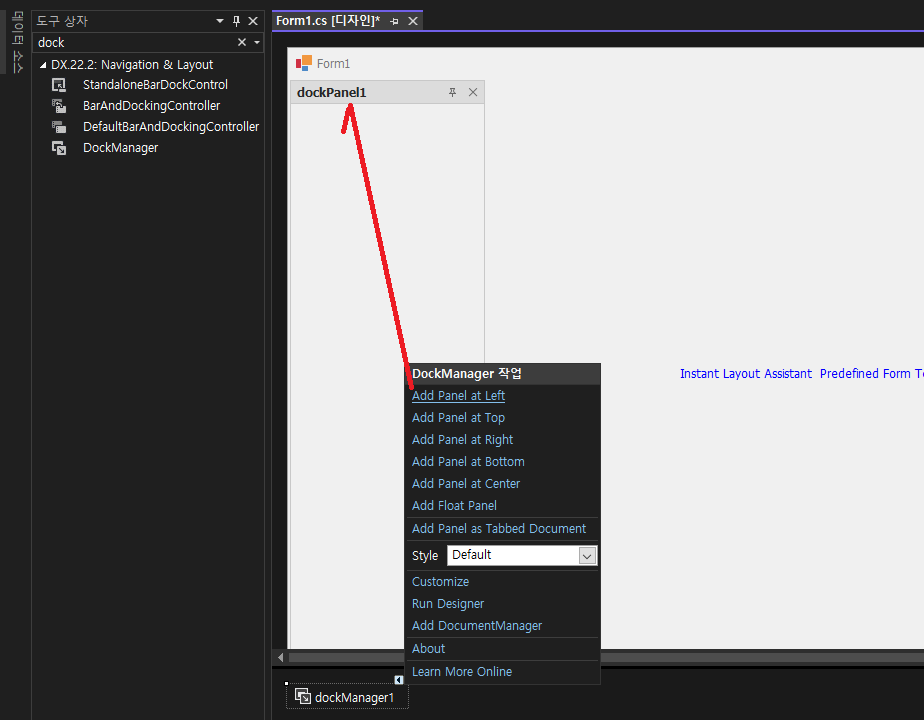Click Add Panel at Left

tap(458, 396)
